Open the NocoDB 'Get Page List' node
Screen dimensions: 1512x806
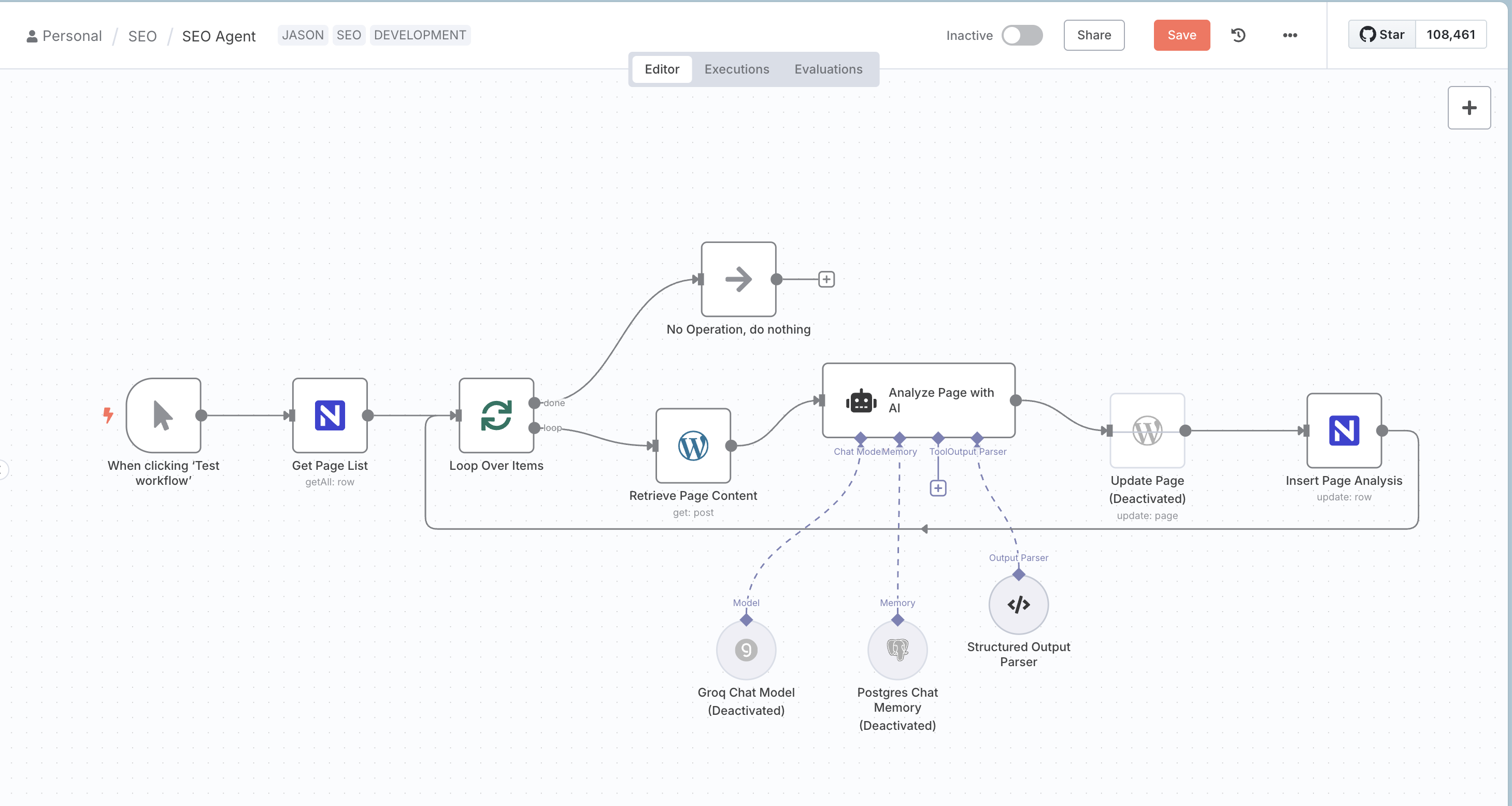tap(330, 415)
